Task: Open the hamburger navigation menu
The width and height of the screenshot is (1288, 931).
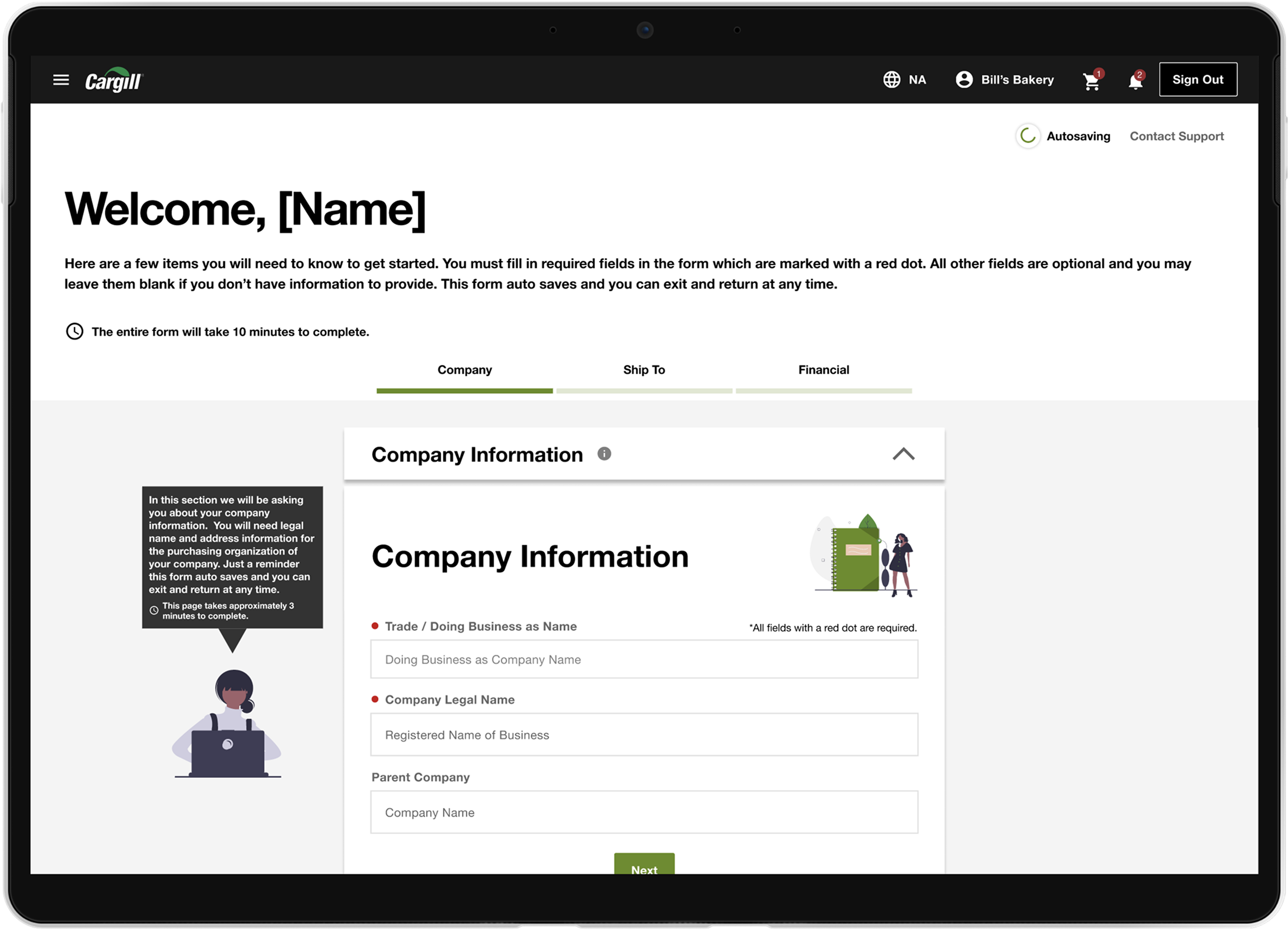Action: (x=61, y=80)
